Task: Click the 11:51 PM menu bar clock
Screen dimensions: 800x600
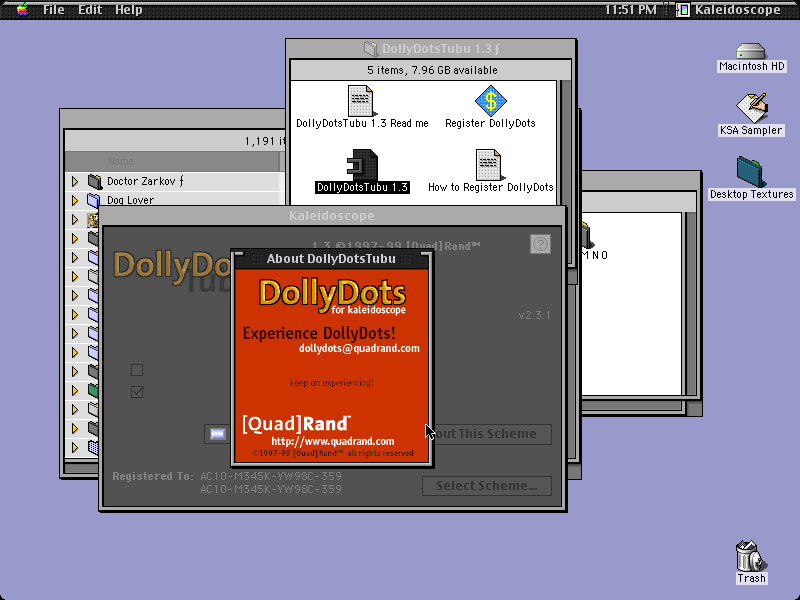Action: point(631,10)
